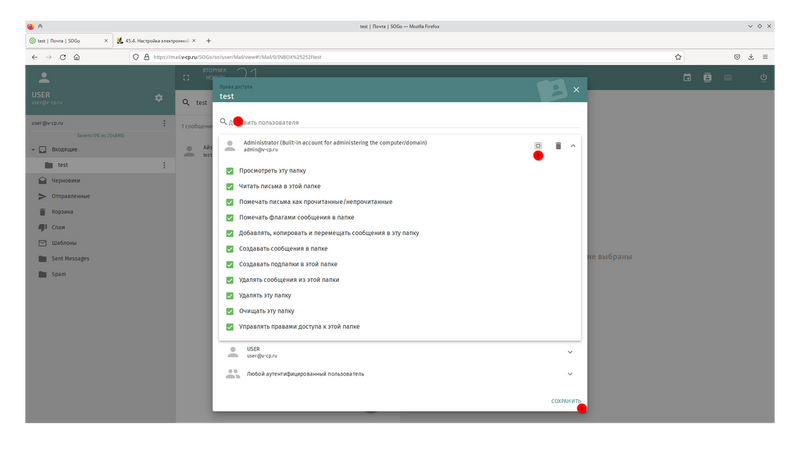Close the test access rights dialog
This screenshot has width=800, height=453.
(576, 91)
